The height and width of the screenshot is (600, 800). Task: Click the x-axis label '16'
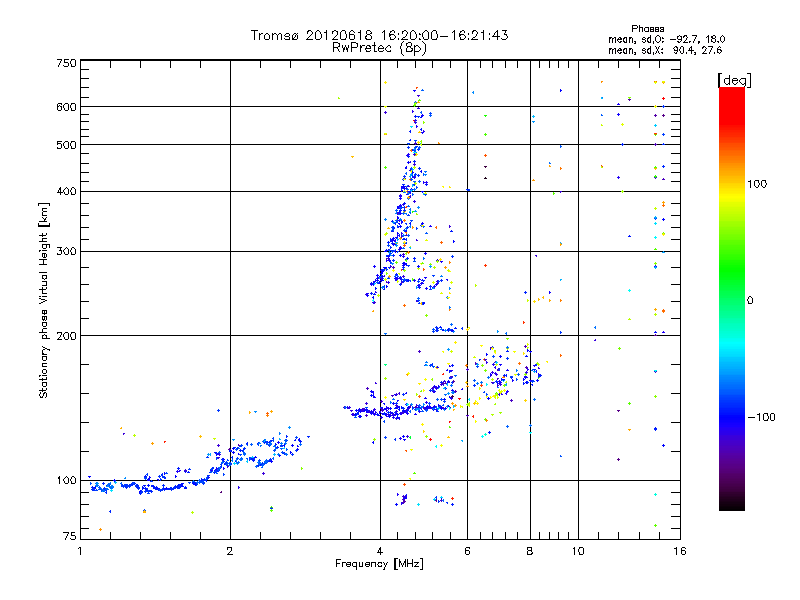pos(680,551)
